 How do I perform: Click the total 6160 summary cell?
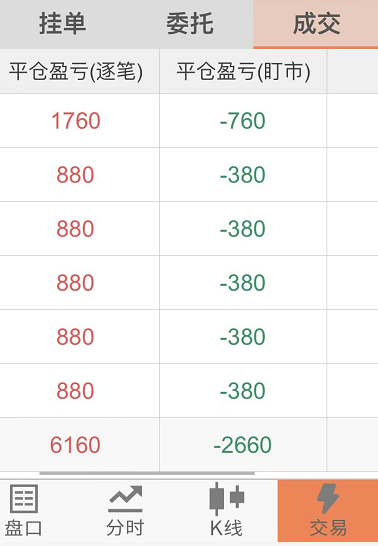pyautogui.click(x=76, y=445)
